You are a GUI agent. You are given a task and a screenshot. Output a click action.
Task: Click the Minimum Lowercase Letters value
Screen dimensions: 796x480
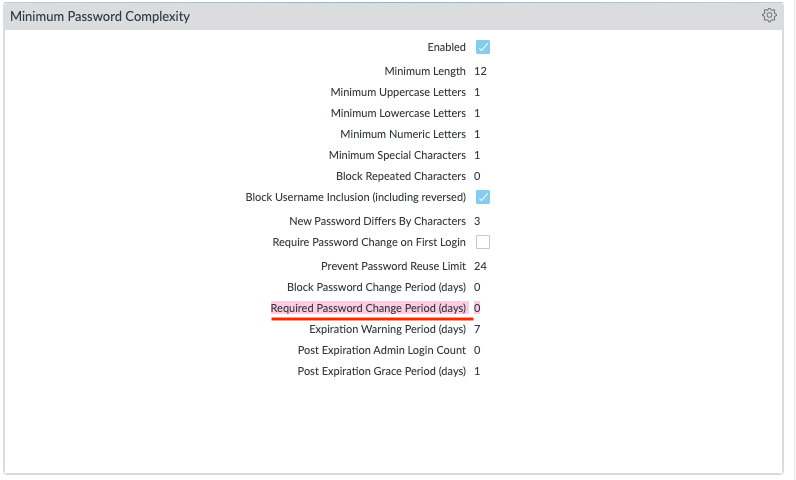(477, 114)
